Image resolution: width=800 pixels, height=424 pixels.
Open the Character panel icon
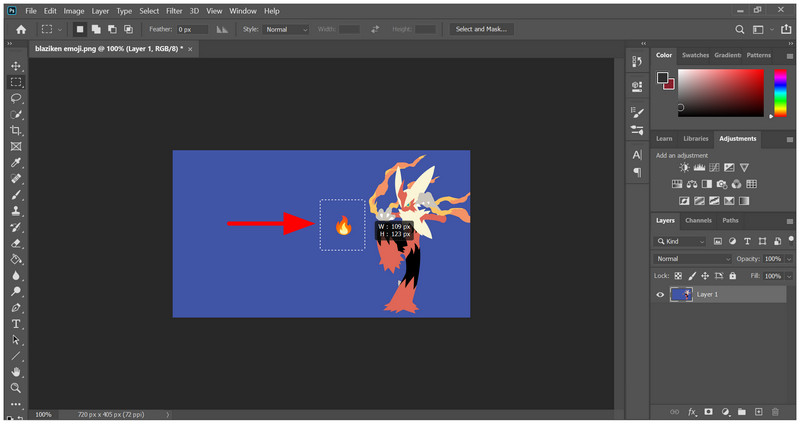click(x=637, y=155)
